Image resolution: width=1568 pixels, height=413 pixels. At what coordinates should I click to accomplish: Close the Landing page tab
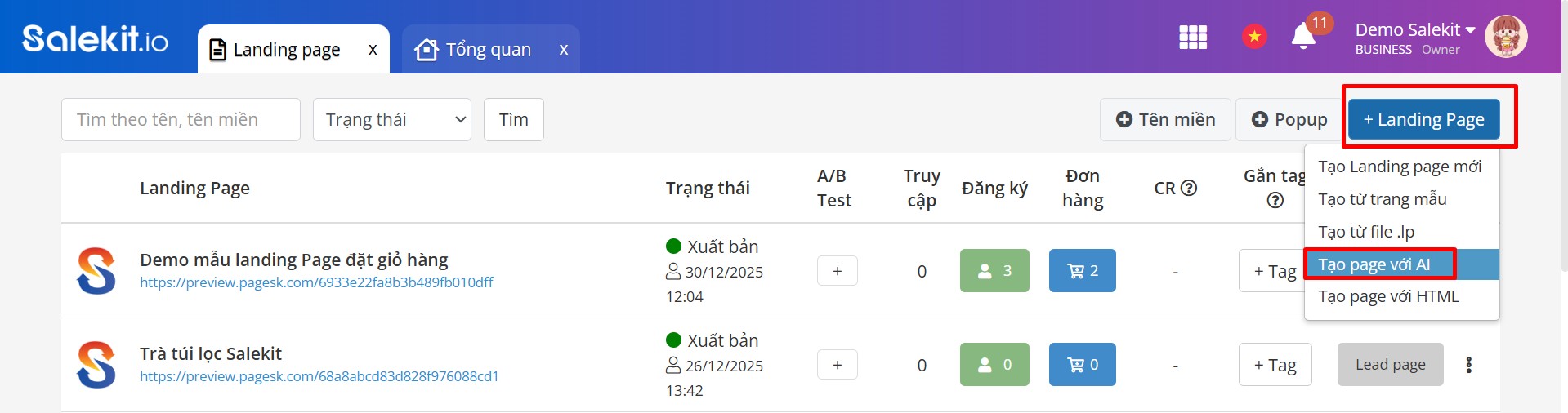click(x=373, y=50)
